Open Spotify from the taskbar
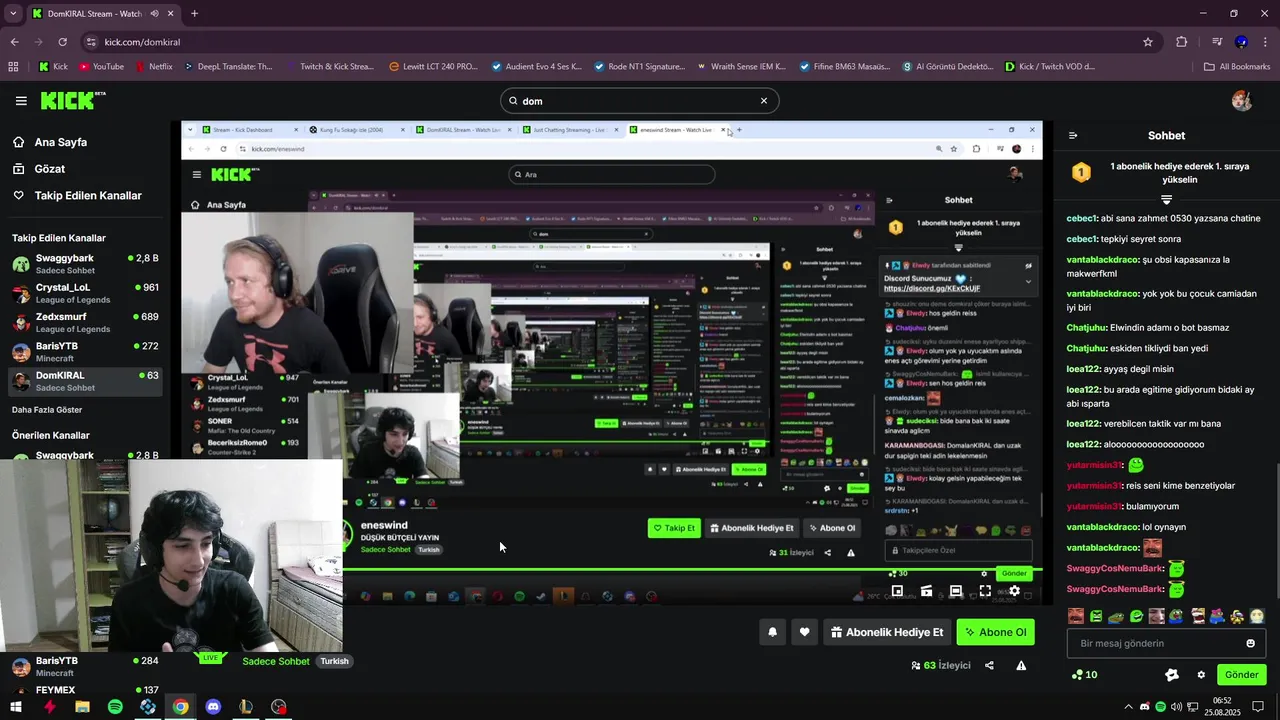The width and height of the screenshot is (1280, 720). coord(115,706)
